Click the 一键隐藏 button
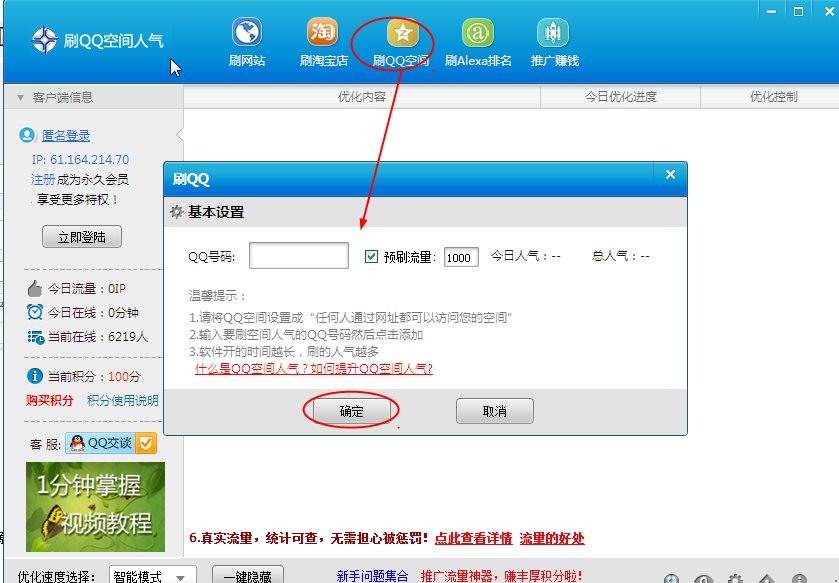Screen dimensions: 839x583 click(x=248, y=576)
